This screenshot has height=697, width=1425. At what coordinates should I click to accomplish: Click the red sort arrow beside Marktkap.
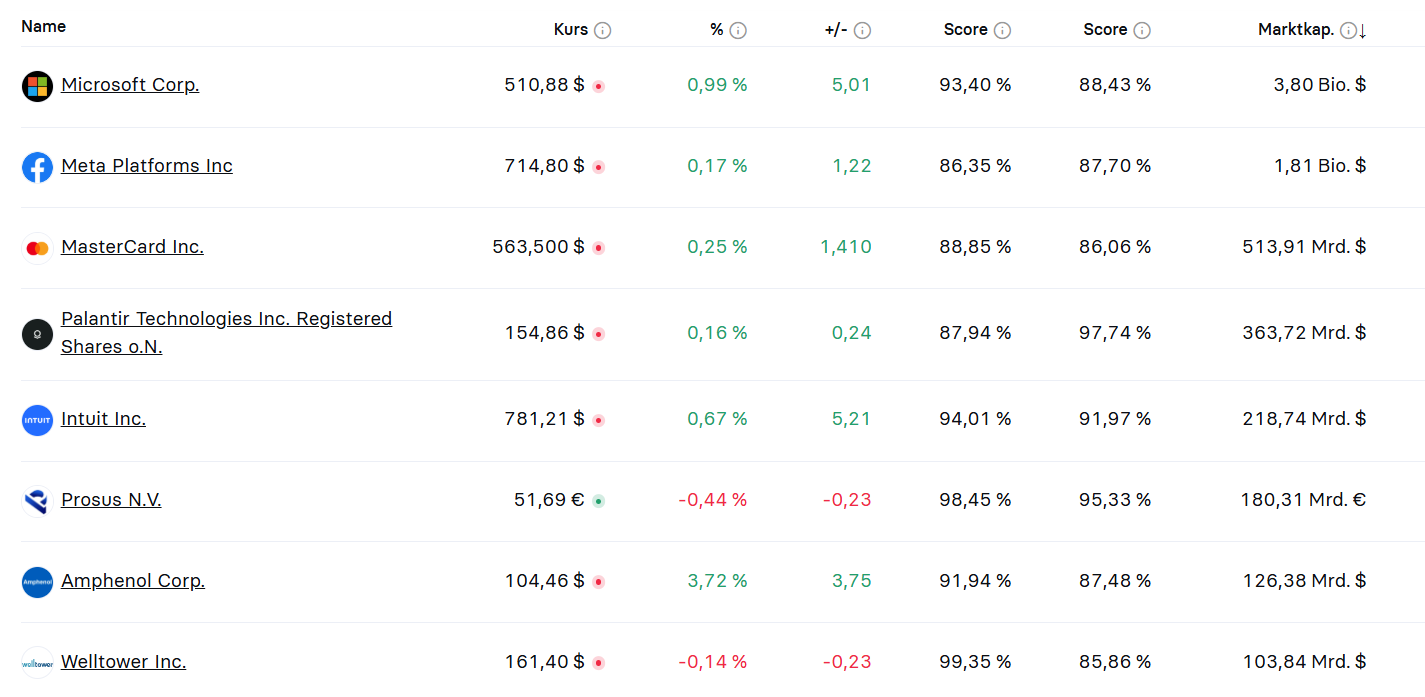(1362, 31)
